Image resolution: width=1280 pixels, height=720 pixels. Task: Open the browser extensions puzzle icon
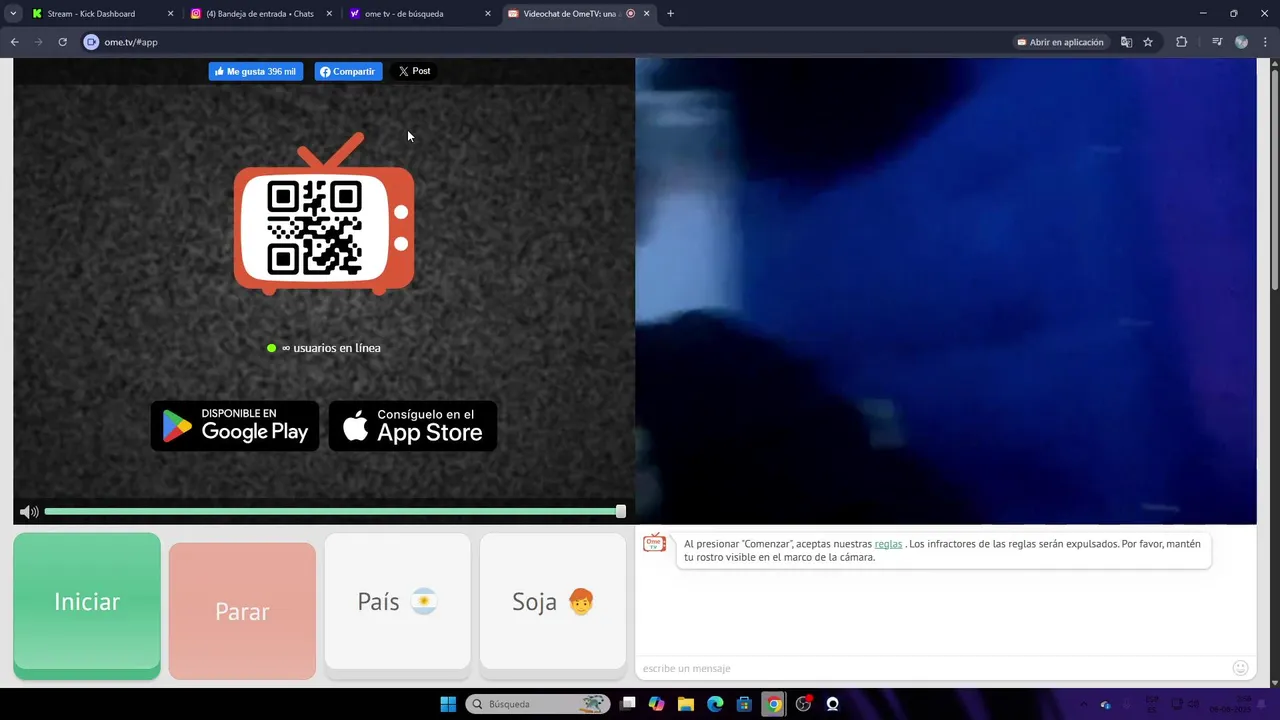(x=1181, y=42)
